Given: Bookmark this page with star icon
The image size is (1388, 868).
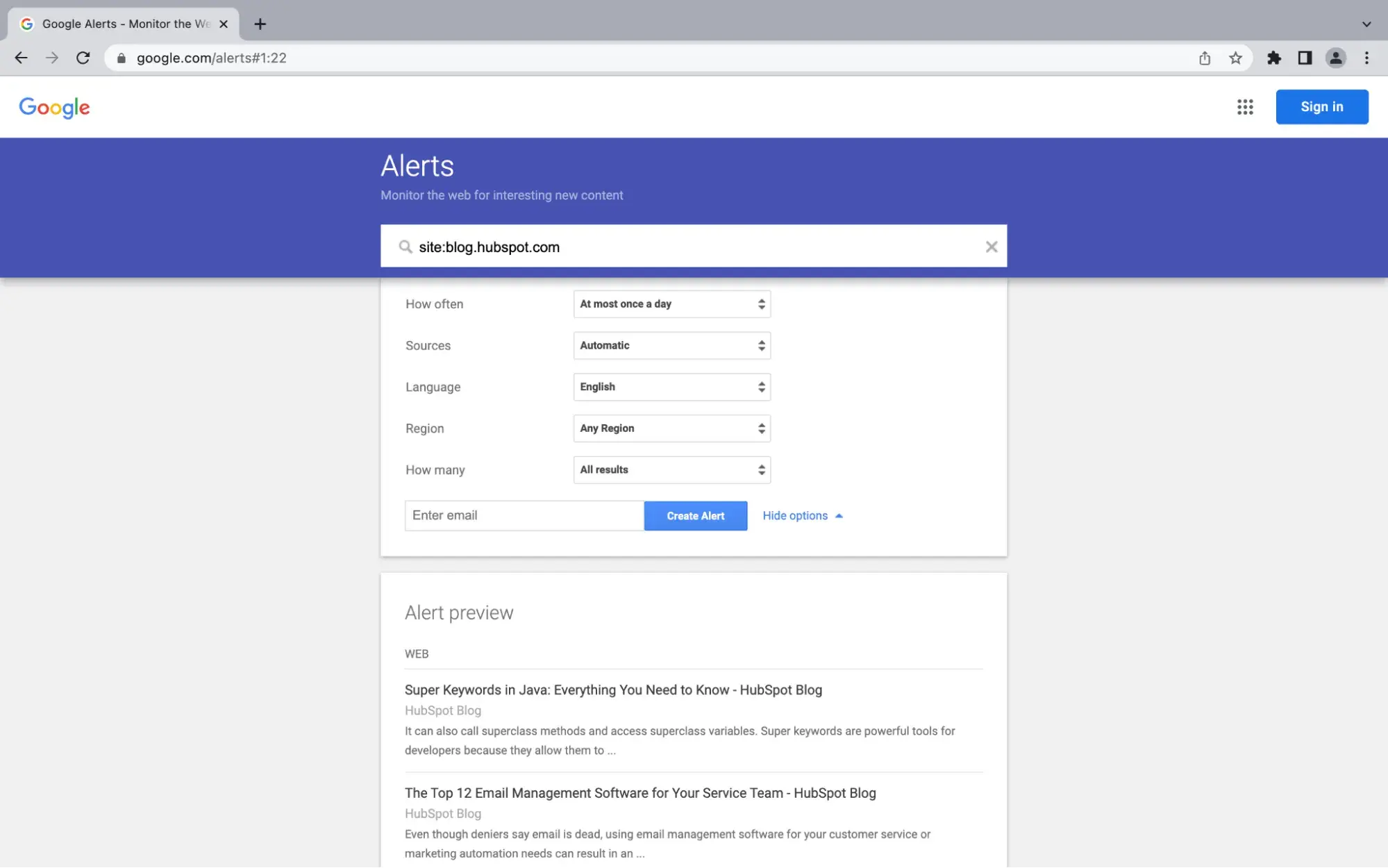Looking at the screenshot, I should pyautogui.click(x=1235, y=58).
